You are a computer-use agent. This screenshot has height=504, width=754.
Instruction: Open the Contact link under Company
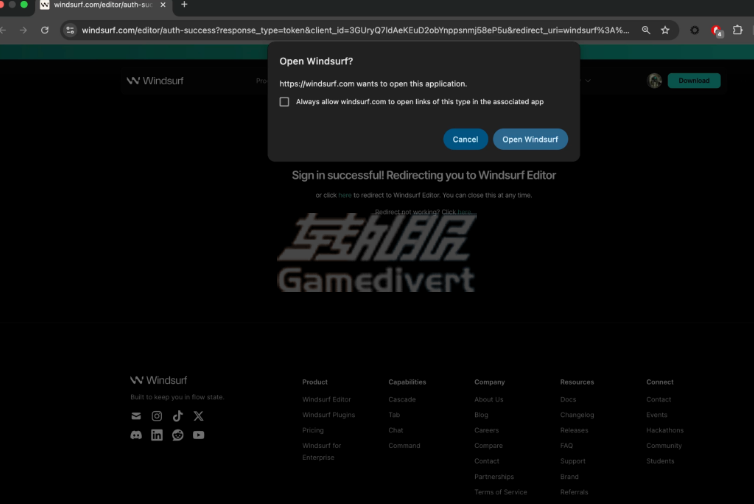tap(487, 461)
